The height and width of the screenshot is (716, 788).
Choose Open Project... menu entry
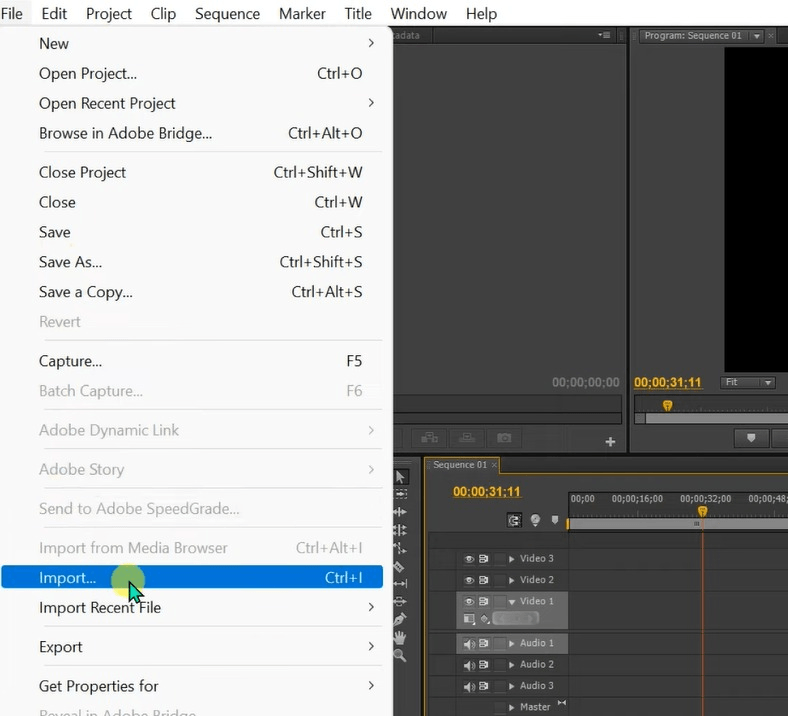tap(192, 73)
